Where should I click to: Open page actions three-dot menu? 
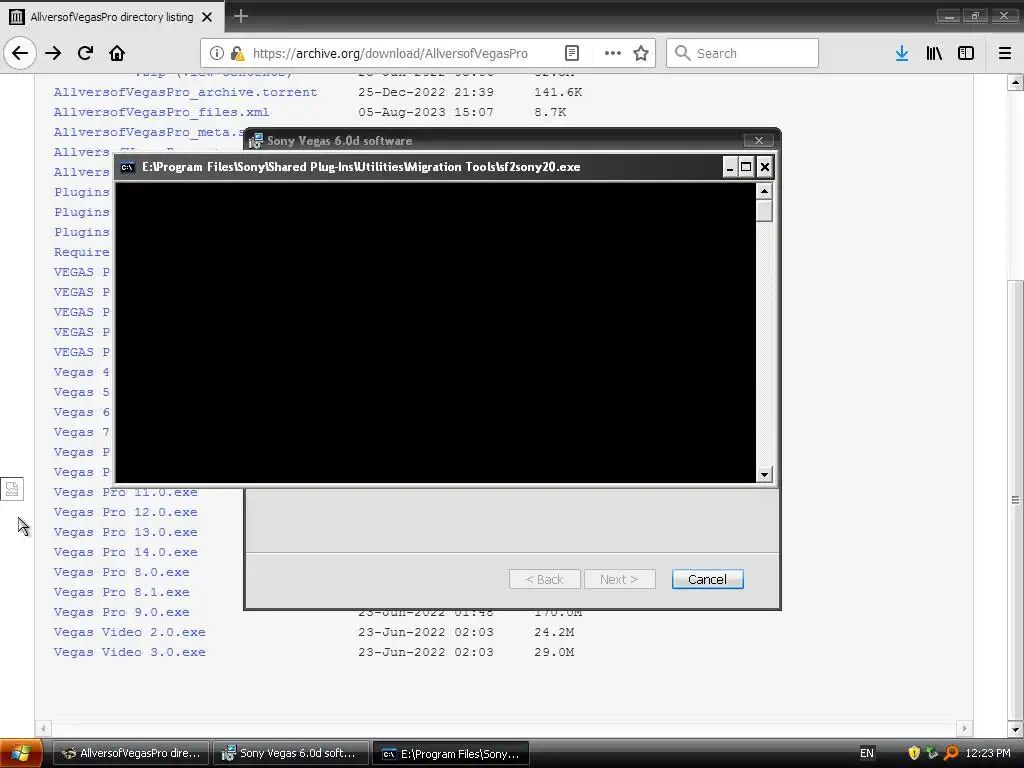click(613, 53)
